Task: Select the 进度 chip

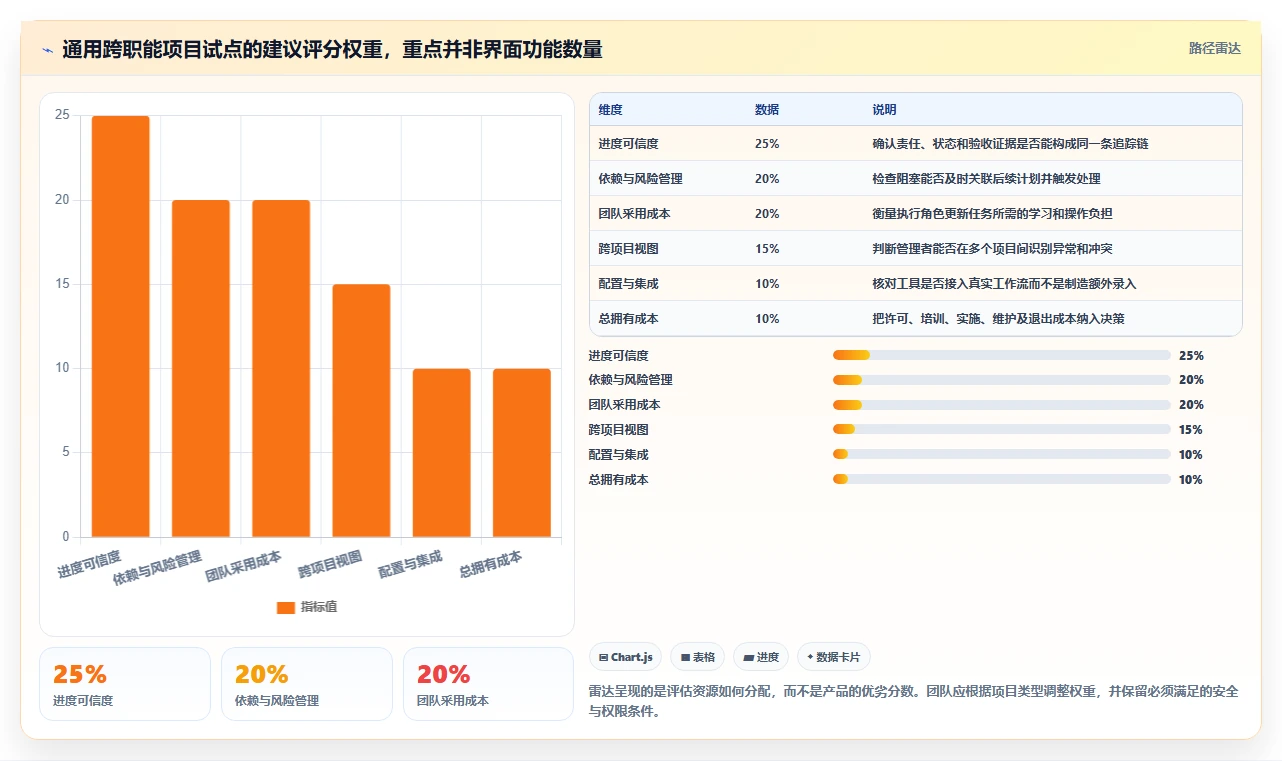Action: (x=761, y=657)
